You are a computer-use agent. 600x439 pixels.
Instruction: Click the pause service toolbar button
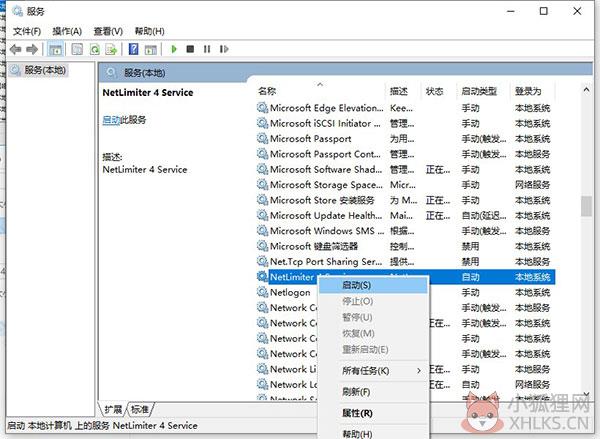(207, 49)
